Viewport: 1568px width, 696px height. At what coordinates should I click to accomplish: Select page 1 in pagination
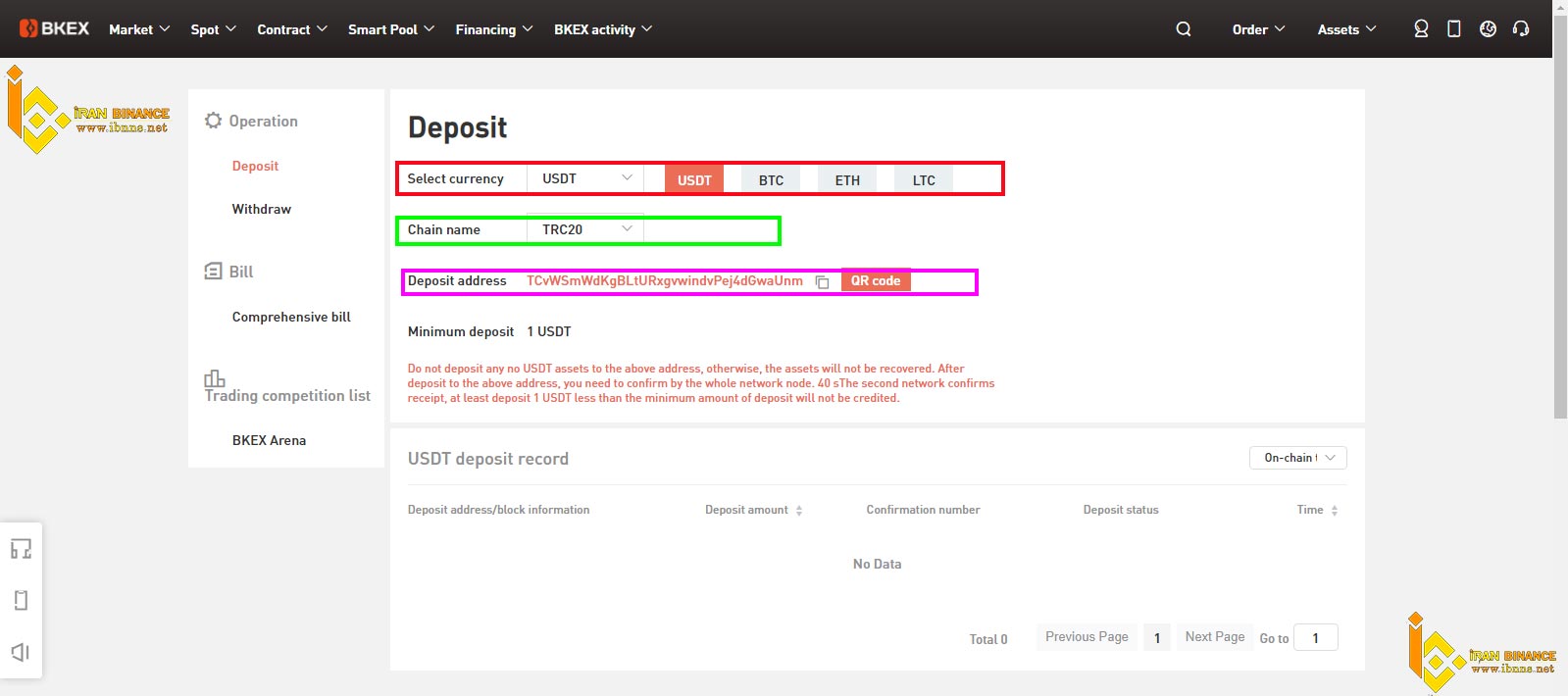click(1157, 638)
